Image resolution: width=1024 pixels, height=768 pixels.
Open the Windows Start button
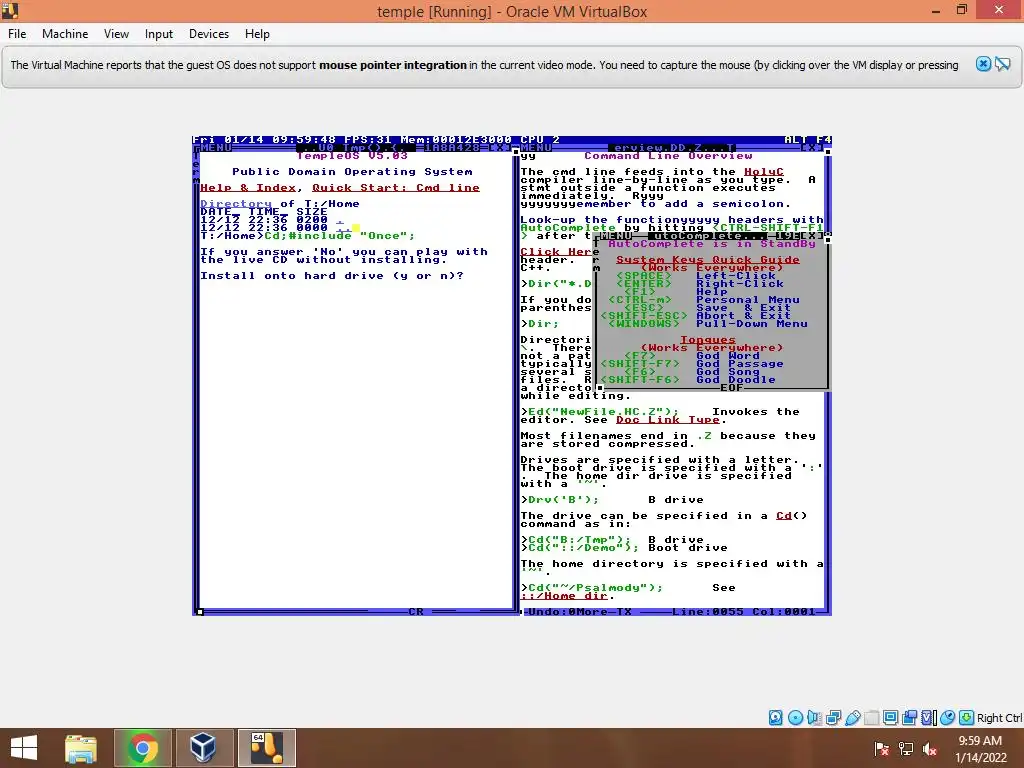24,748
